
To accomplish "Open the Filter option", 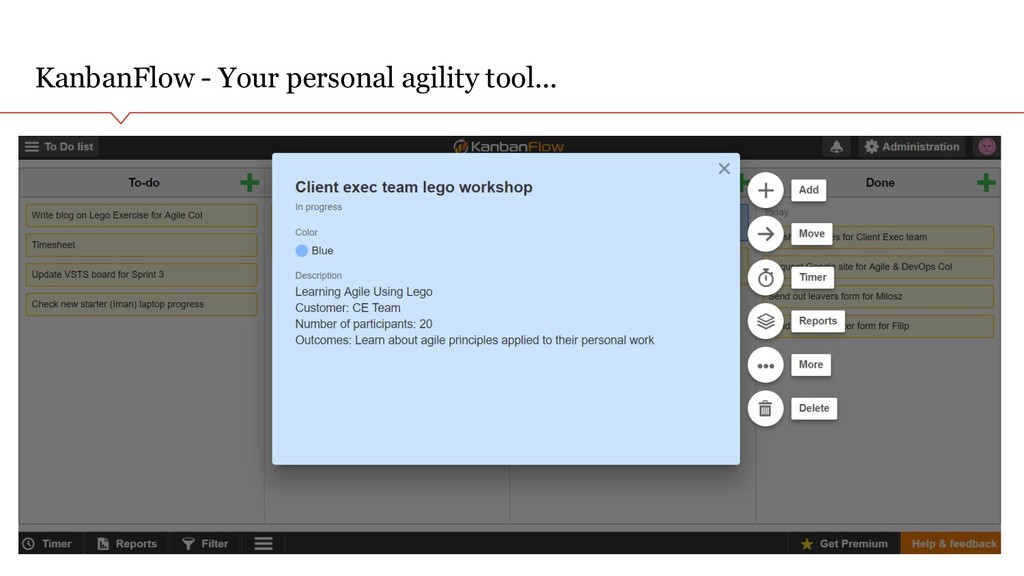I will click(x=205, y=543).
